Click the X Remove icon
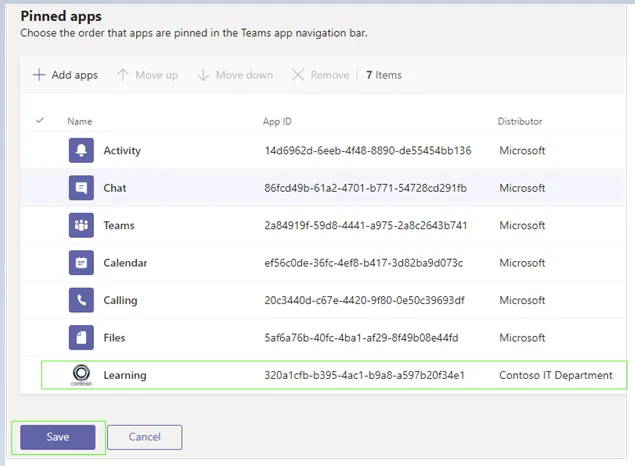635x466 pixels. tap(298, 75)
